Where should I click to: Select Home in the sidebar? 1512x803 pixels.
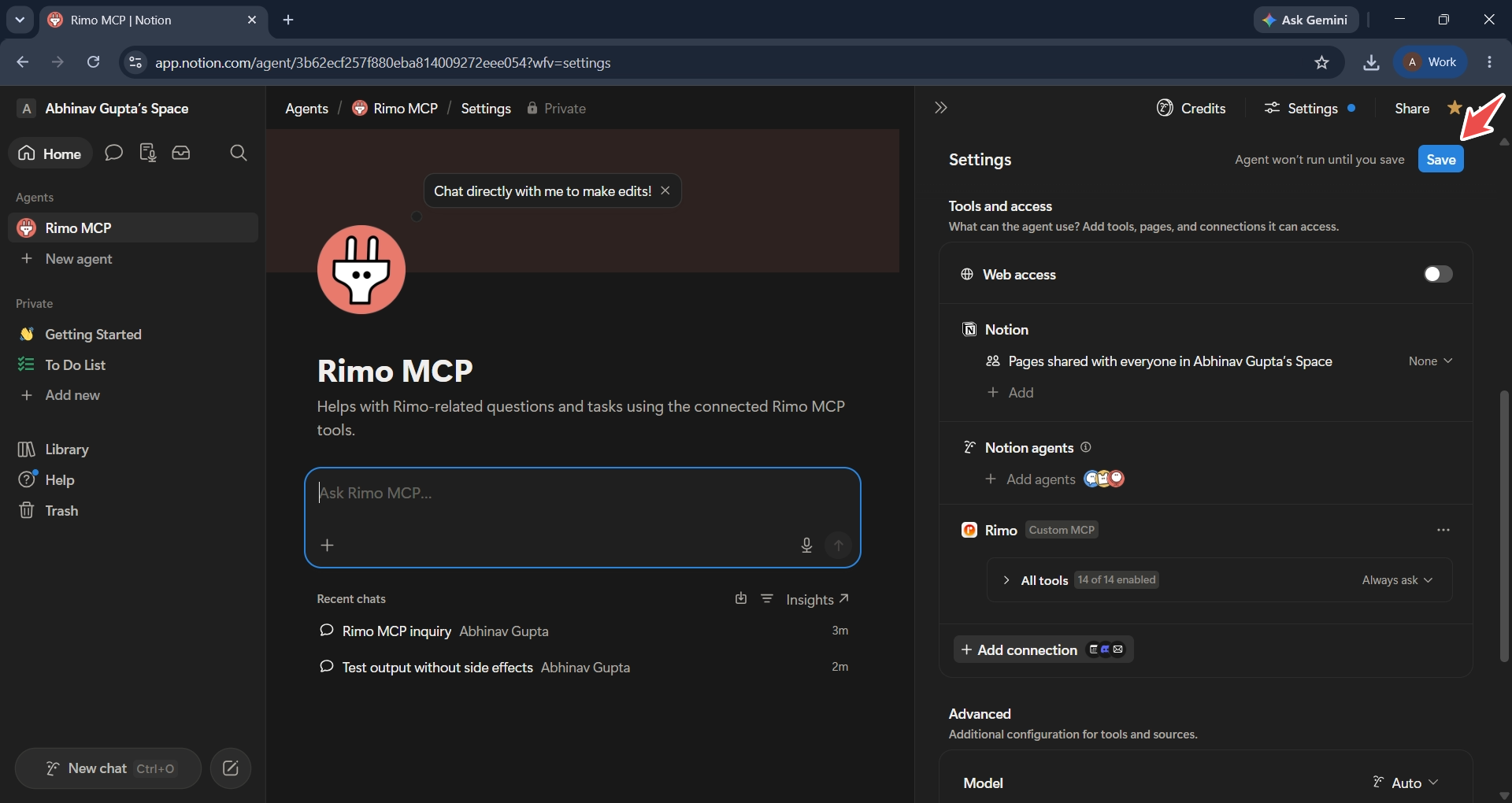tap(50, 153)
